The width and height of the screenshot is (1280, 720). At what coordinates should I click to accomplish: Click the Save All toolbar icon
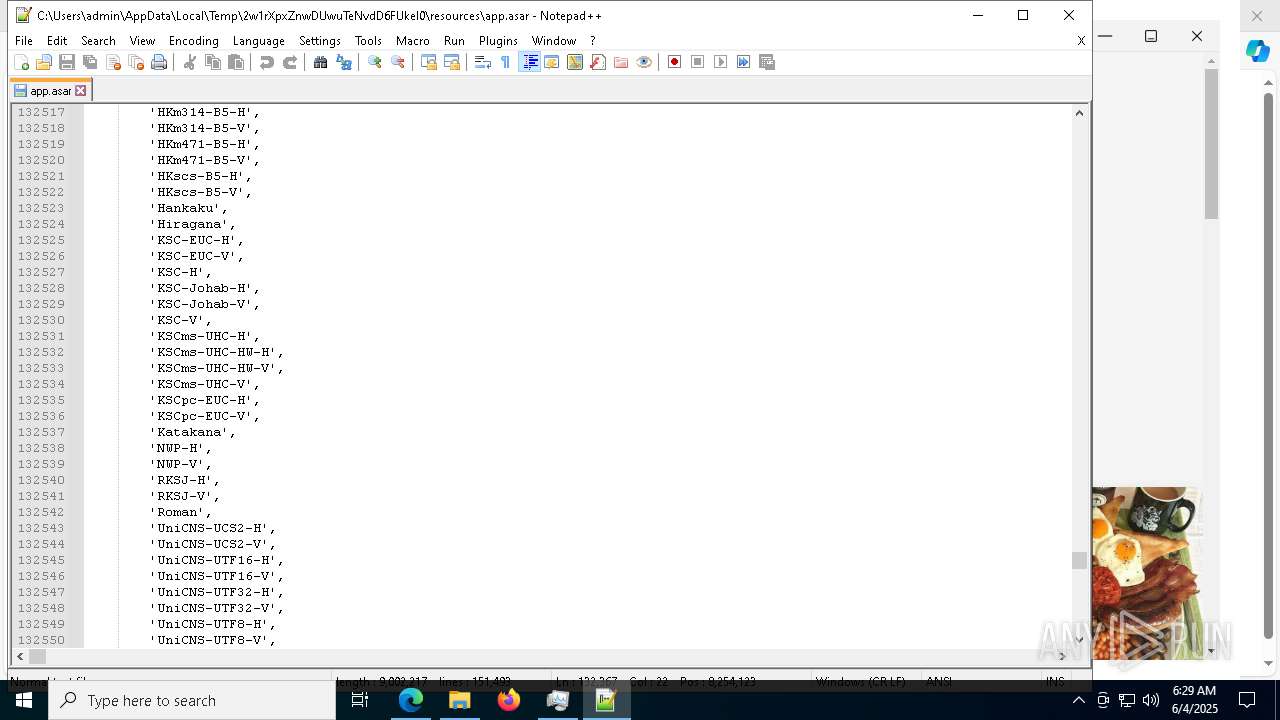pos(90,62)
